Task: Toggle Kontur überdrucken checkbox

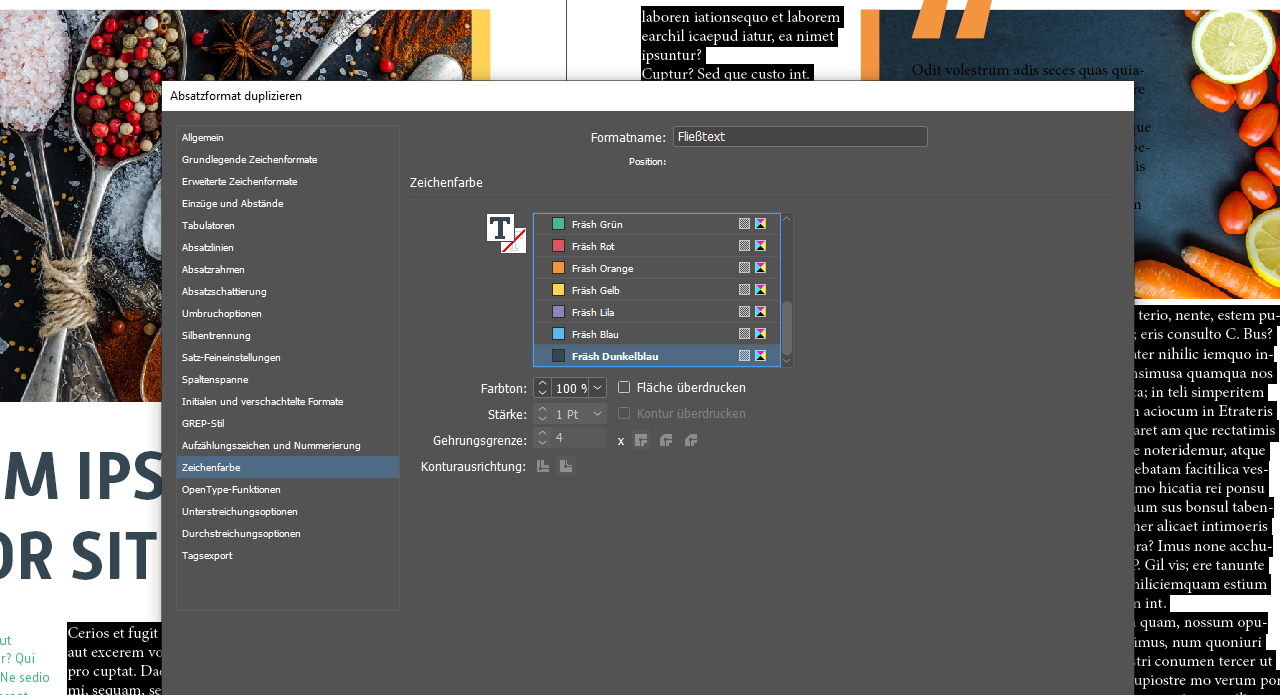Action: [624, 414]
